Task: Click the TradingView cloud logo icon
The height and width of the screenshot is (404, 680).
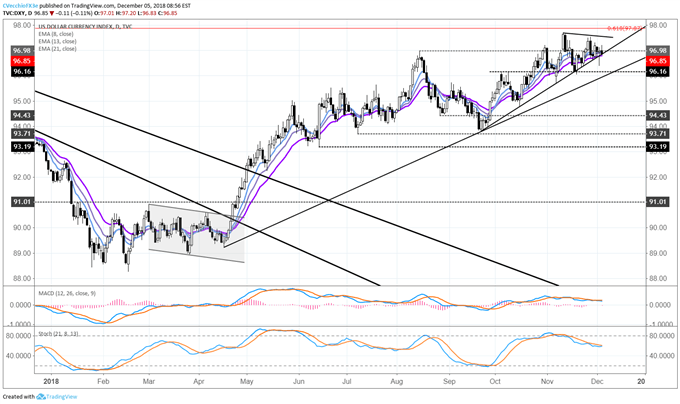Action: pyautogui.click(x=41, y=397)
